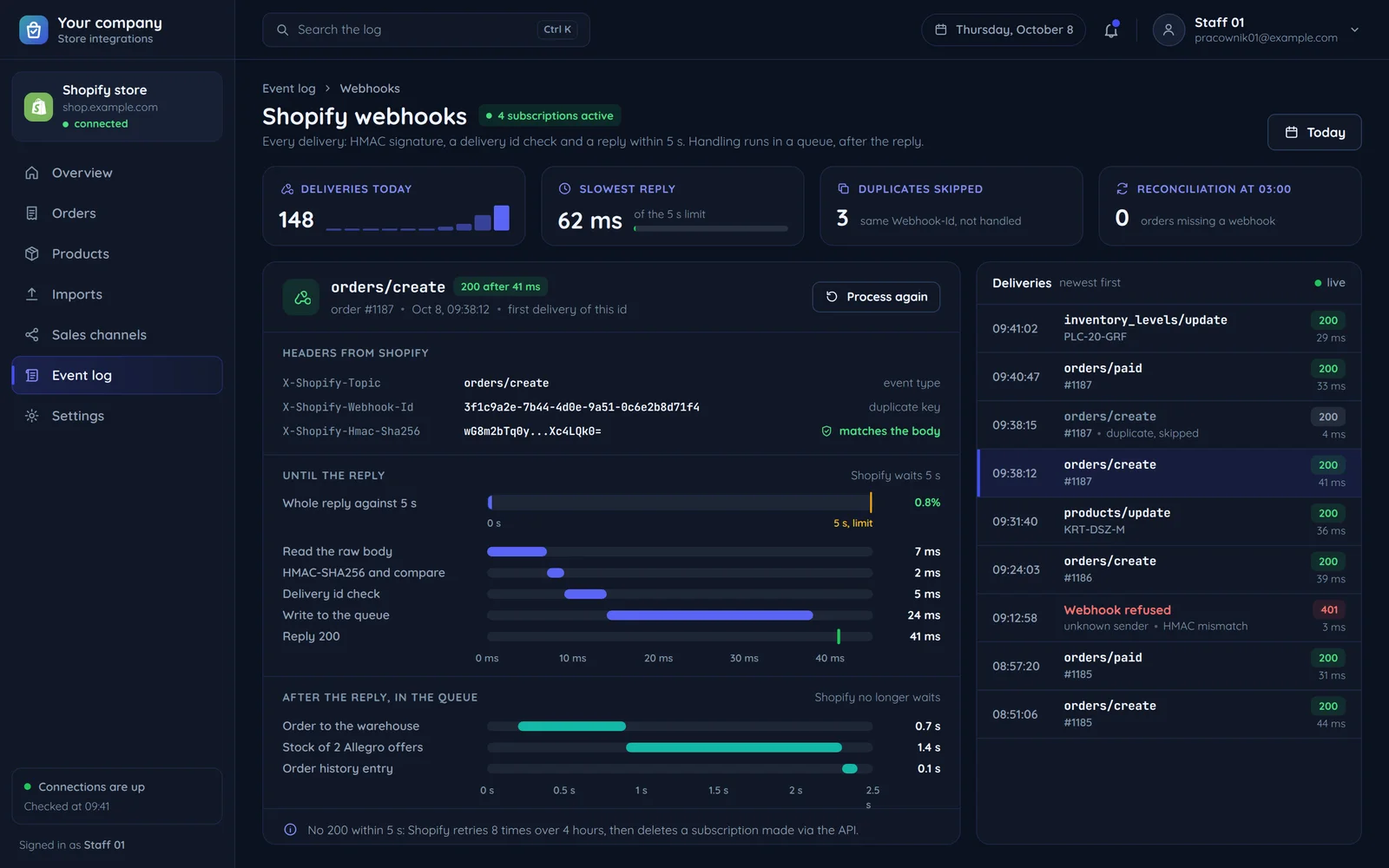Select the 08:57:20 orders/paid #1185 delivery
The height and width of the screenshot is (868, 1389).
(1168, 666)
